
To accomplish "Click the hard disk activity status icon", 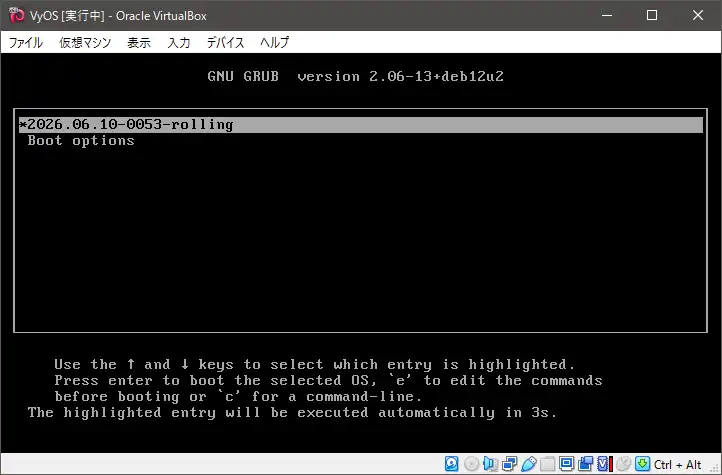I will pyautogui.click(x=452, y=464).
